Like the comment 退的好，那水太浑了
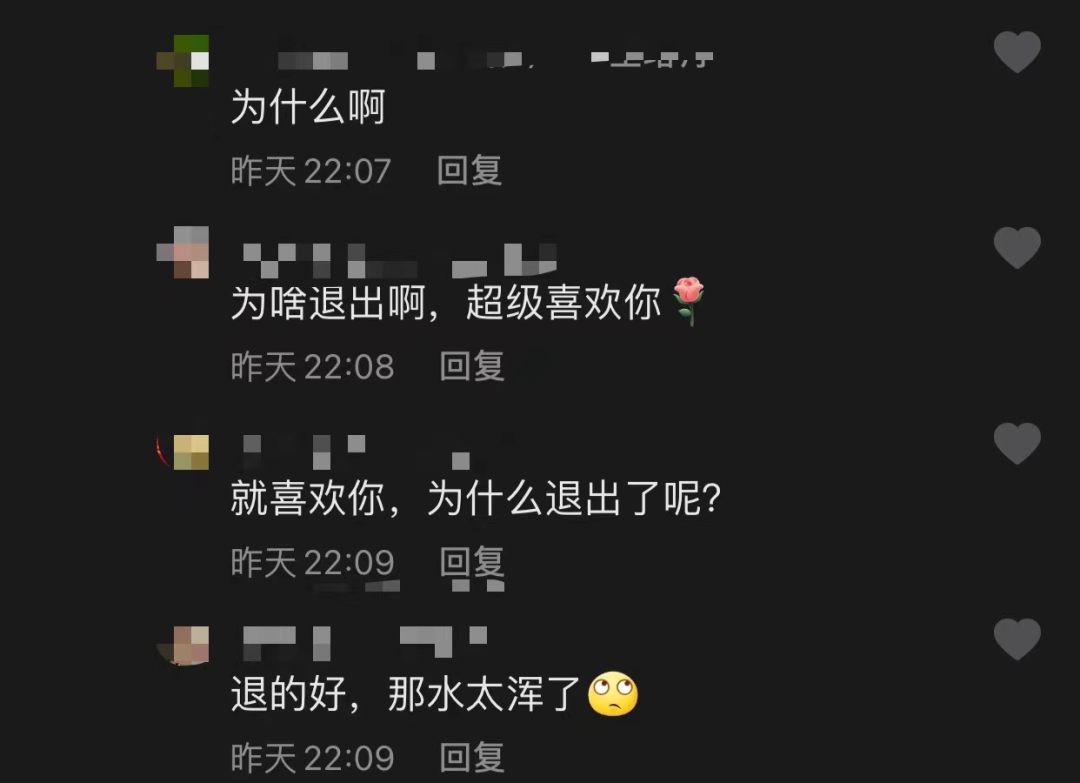Screen dimensions: 1080x783 tap(1017, 638)
